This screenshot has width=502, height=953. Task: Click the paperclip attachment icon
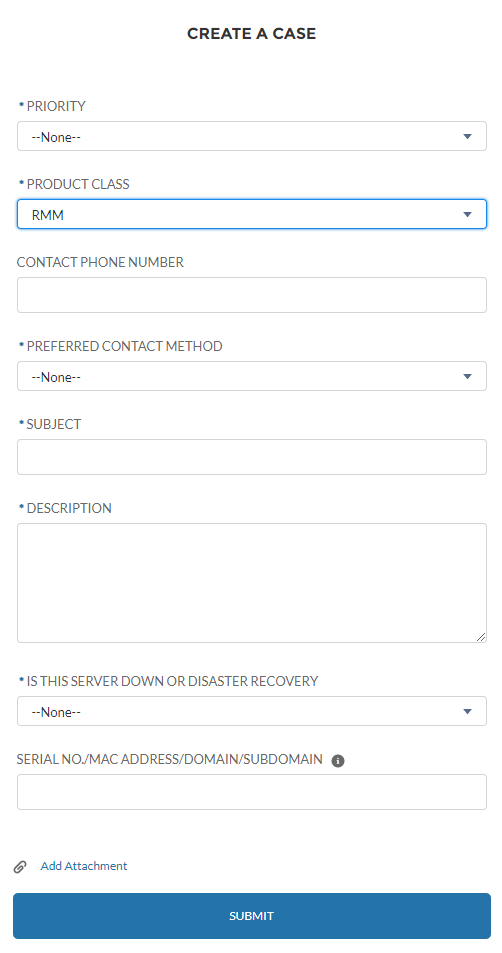tap(20, 866)
